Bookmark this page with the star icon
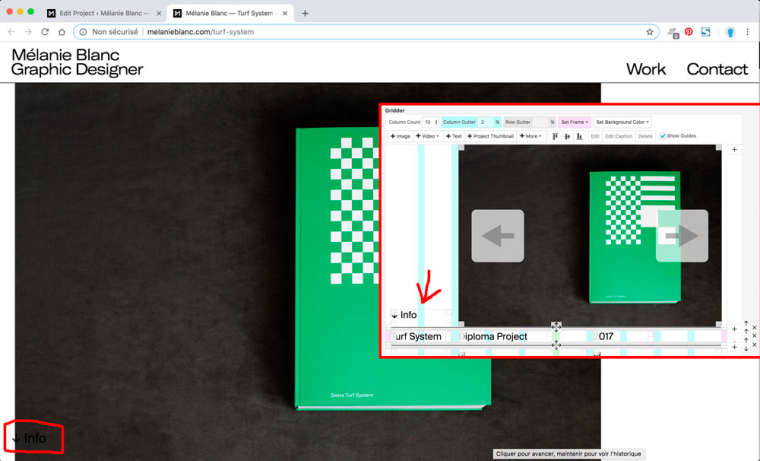Screen dimensions: 760x461 click(649, 32)
